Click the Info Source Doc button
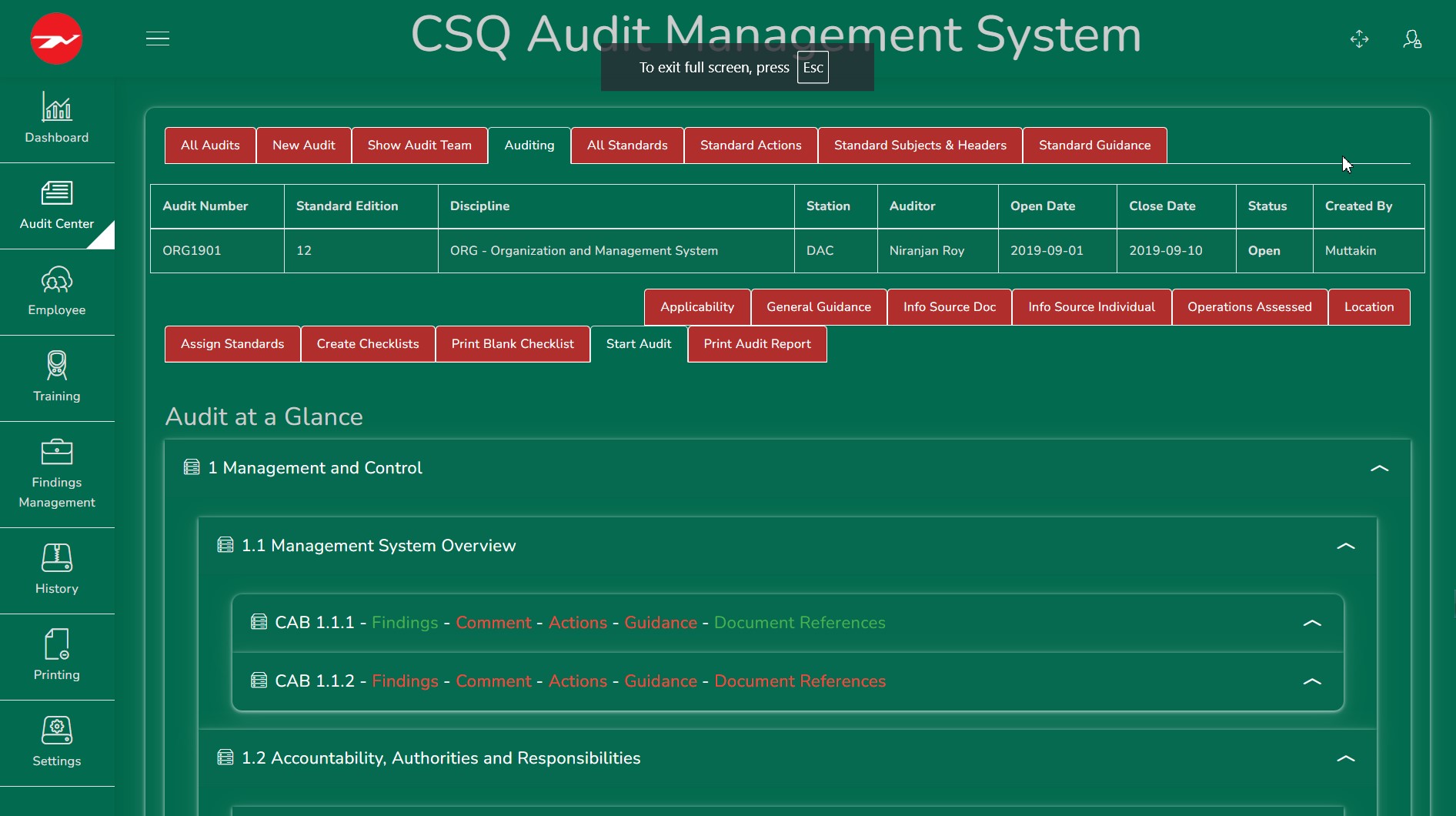 pyautogui.click(x=950, y=307)
